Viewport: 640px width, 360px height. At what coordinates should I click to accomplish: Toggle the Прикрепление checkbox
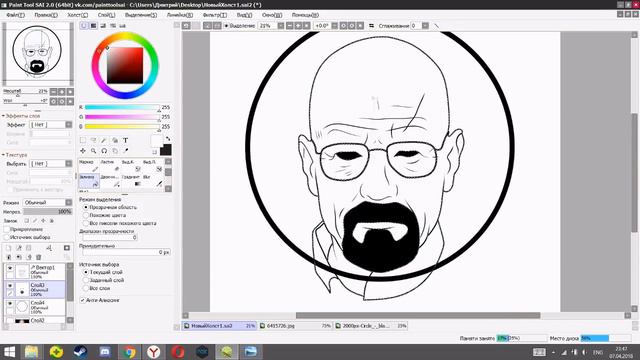click(6, 229)
